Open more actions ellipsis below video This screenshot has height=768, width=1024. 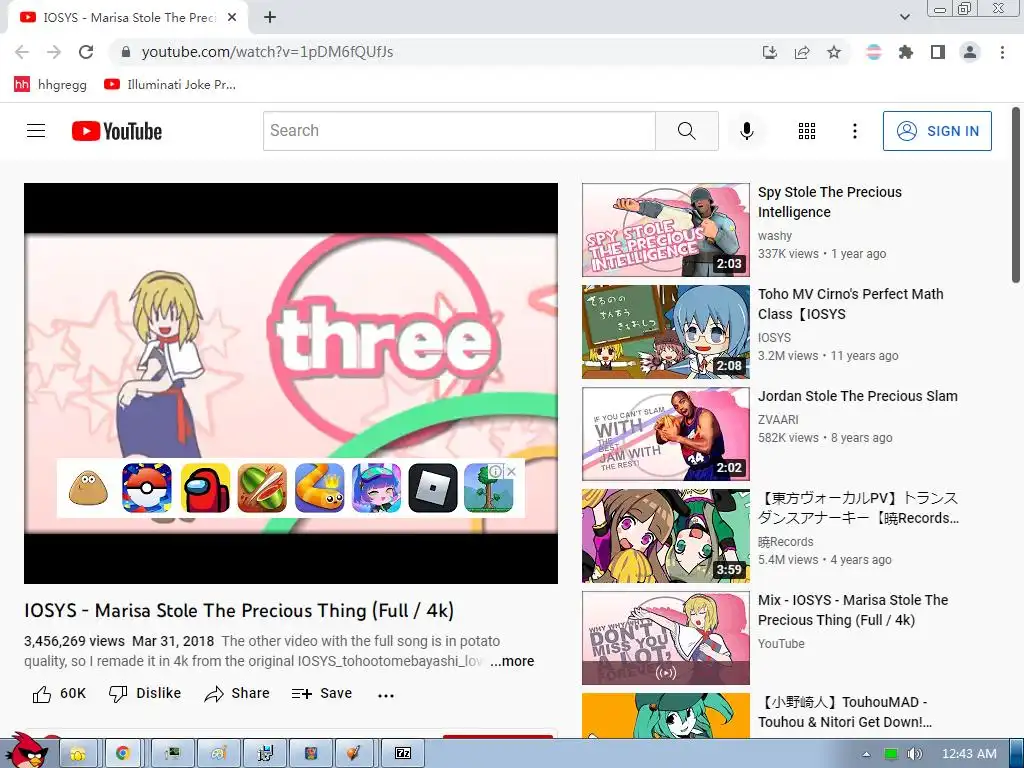(386, 695)
